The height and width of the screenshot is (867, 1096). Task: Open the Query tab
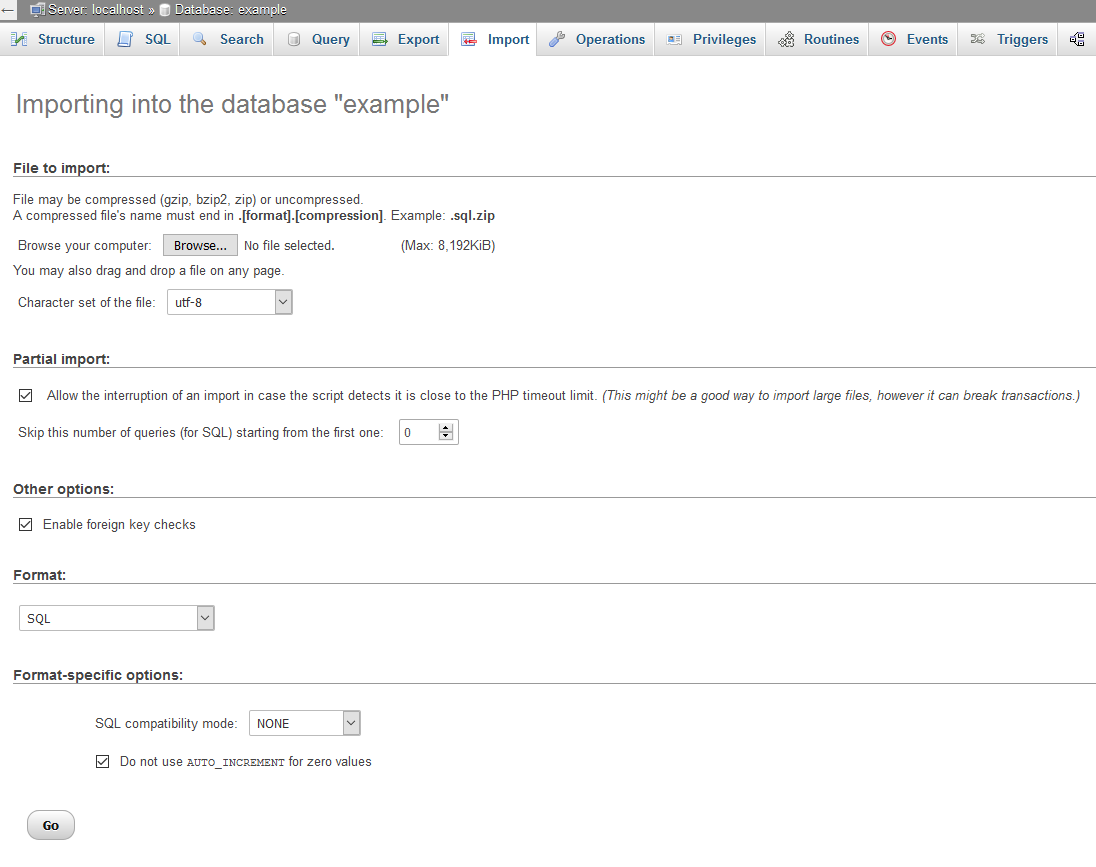(319, 39)
